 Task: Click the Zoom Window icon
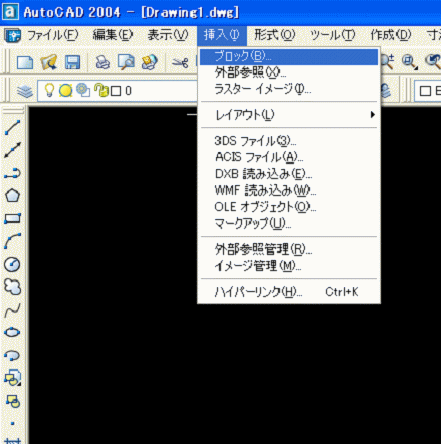410,62
